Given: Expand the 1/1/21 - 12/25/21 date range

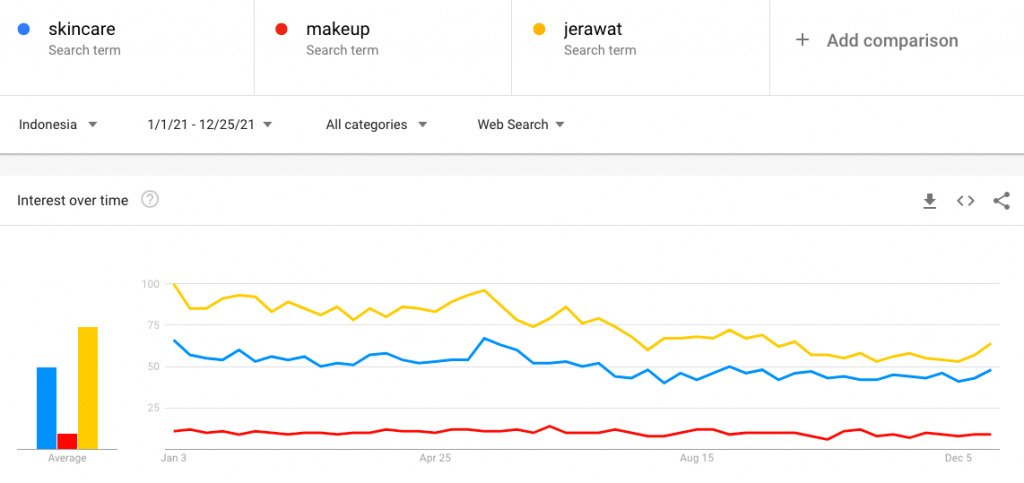Looking at the screenshot, I should (x=210, y=125).
